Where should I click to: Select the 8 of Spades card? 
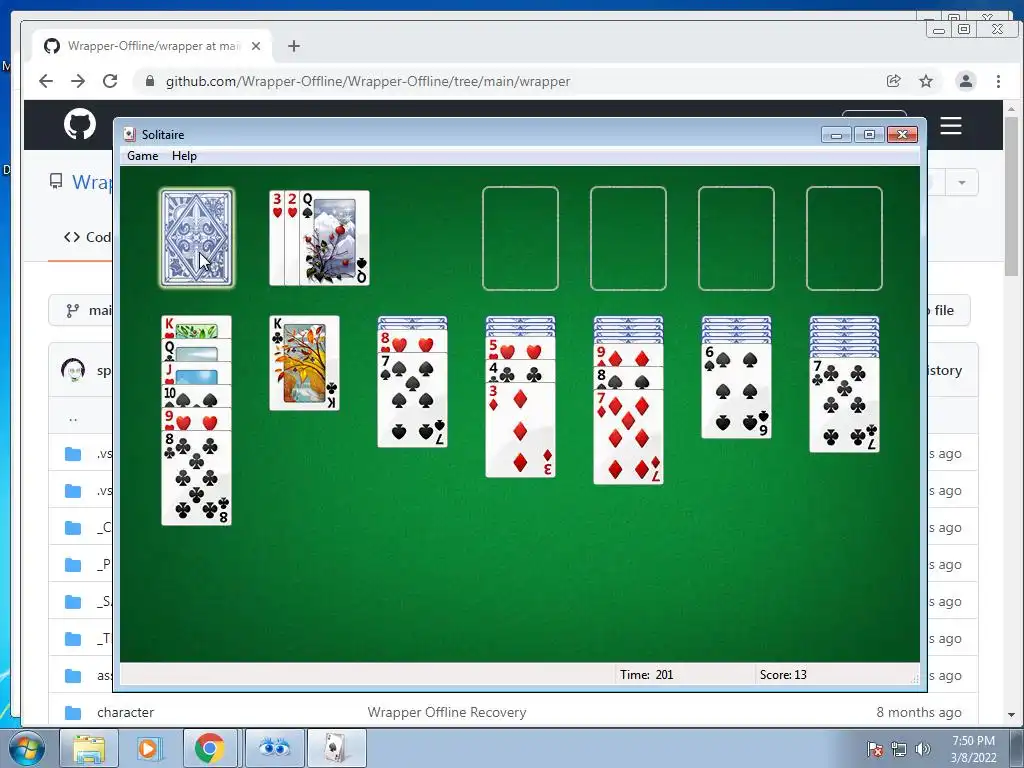click(628, 379)
